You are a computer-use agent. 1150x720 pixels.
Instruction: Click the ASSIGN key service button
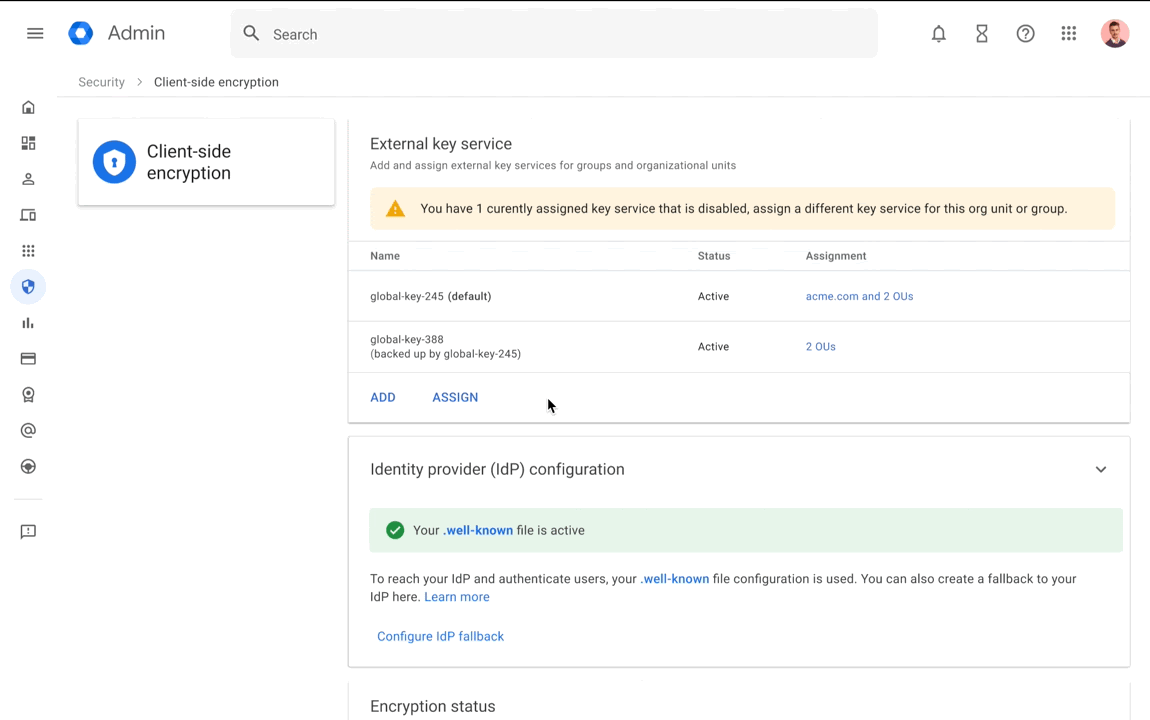(455, 397)
